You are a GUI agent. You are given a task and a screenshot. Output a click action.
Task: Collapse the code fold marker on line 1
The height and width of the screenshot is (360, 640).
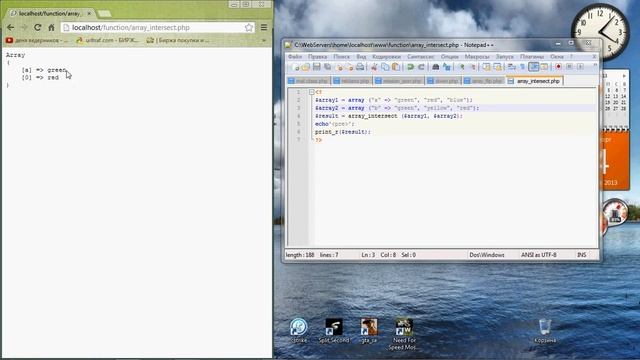311,92
